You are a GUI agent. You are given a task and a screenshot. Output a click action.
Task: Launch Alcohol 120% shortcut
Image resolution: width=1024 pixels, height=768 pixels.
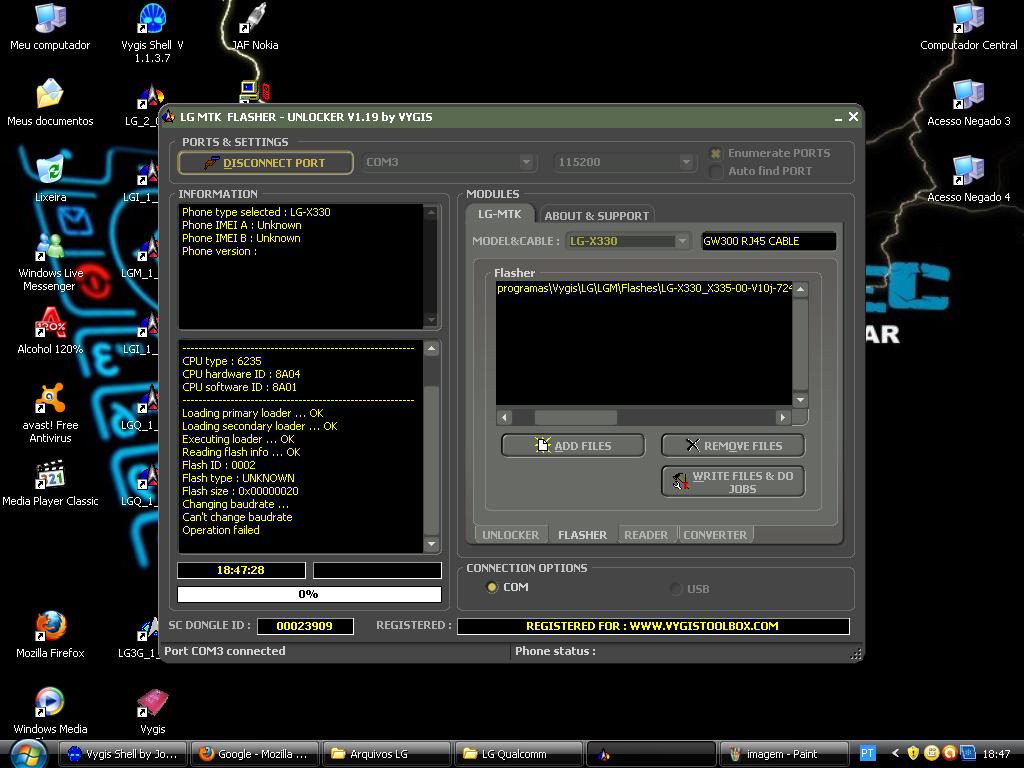click(50, 330)
